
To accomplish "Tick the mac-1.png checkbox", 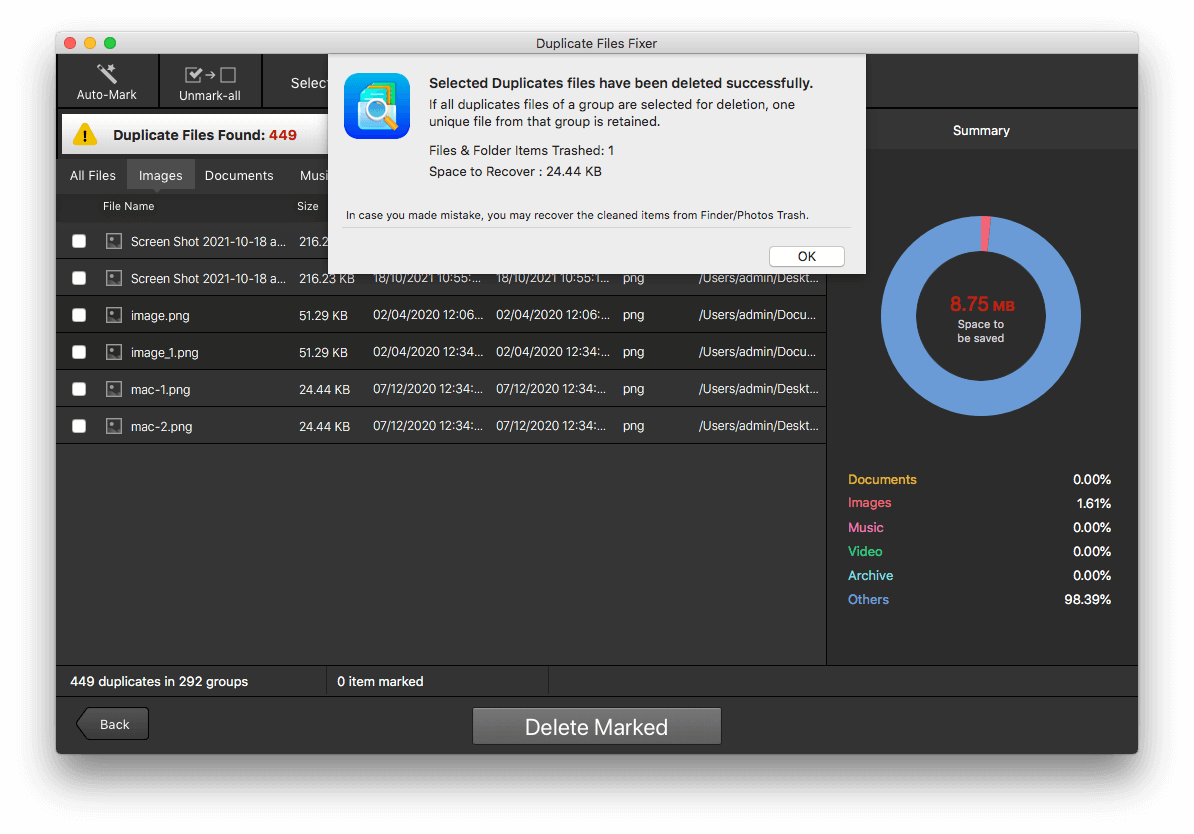I will 79,389.
